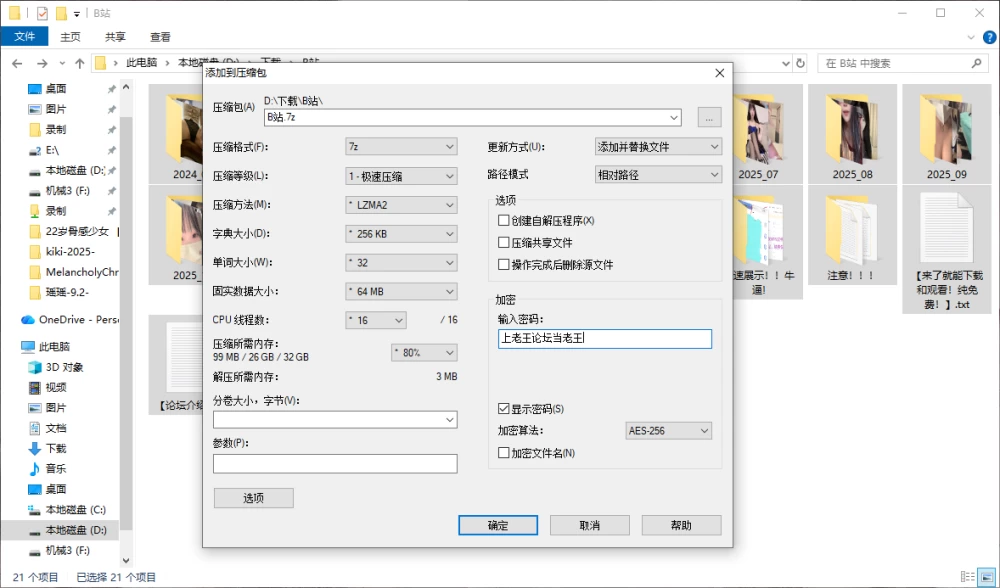Go up one folder level arrow

point(80,63)
